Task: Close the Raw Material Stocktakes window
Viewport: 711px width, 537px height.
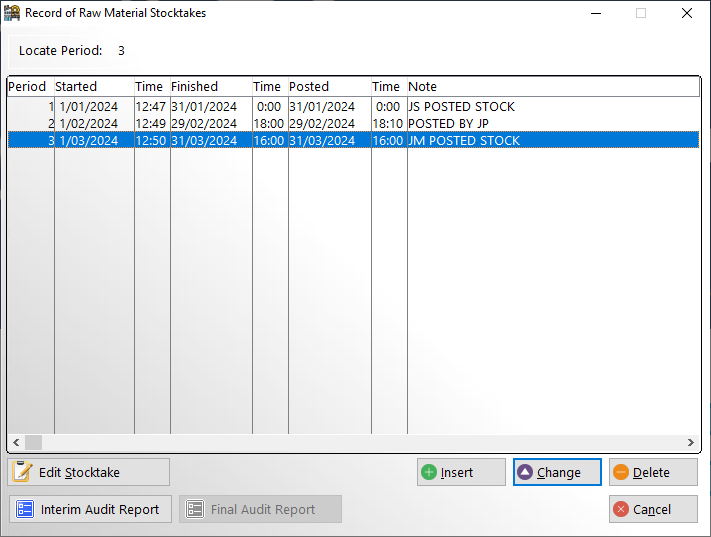Action: (x=686, y=13)
